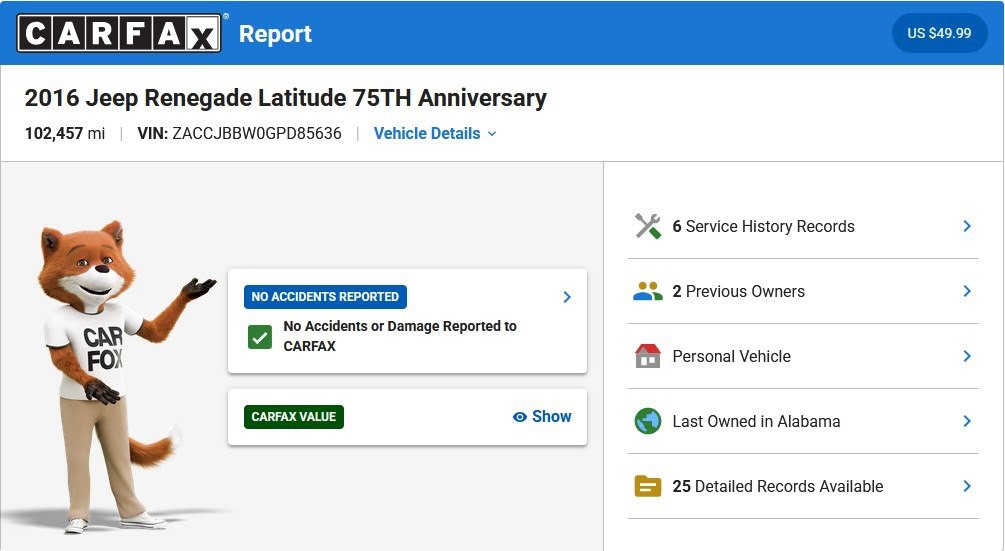This screenshot has height=551, width=1005.
Task: Show the hidden CARFAX value
Action: (542, 416)
